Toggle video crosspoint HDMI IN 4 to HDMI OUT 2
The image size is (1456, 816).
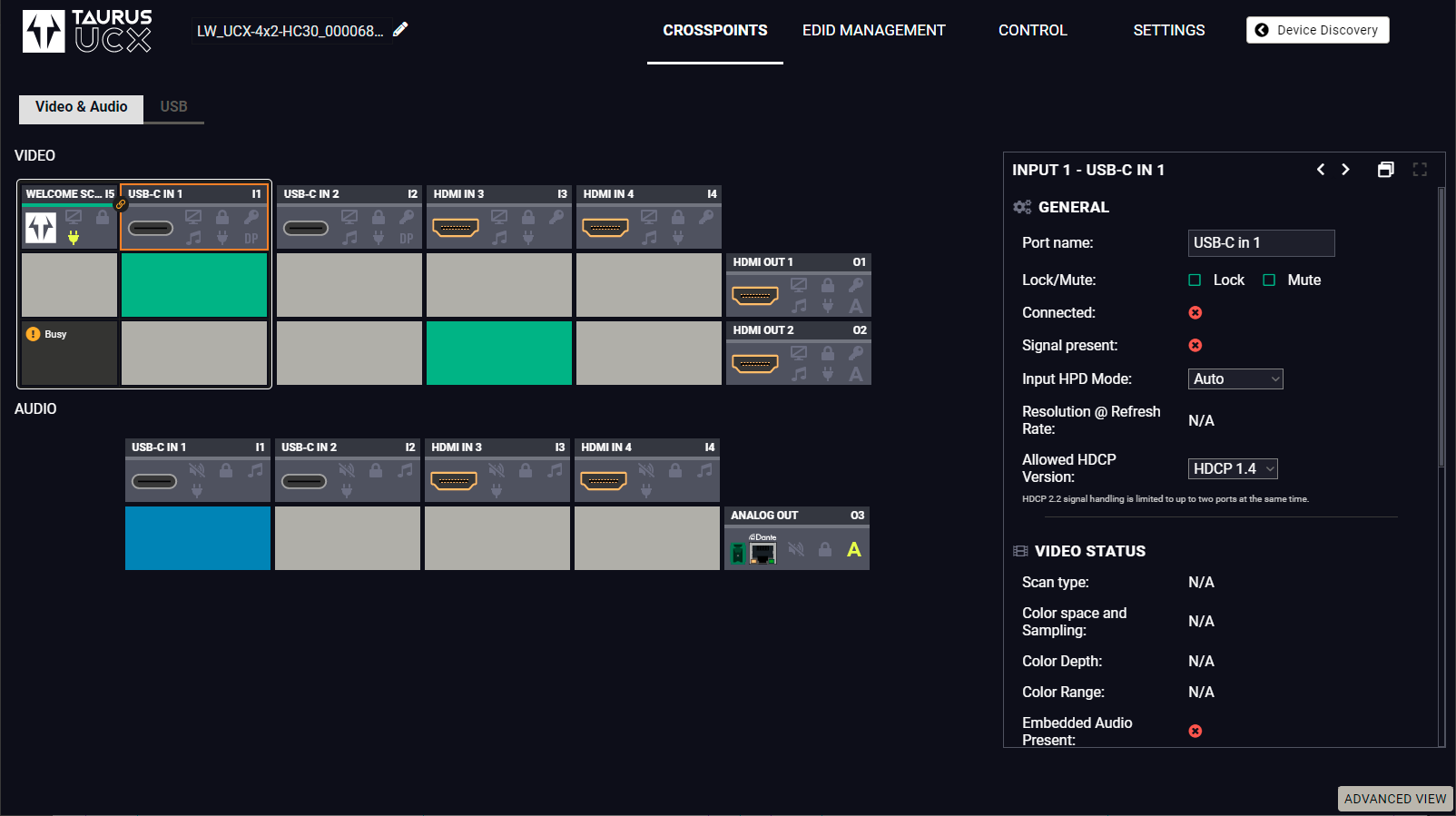pos(649,353)
